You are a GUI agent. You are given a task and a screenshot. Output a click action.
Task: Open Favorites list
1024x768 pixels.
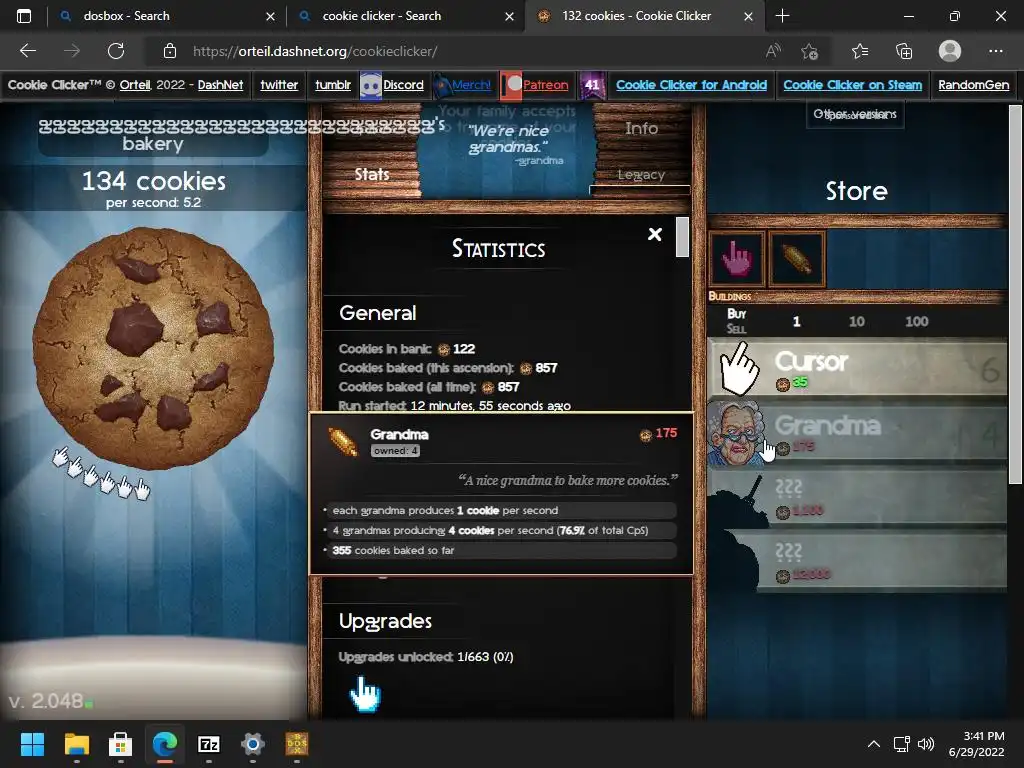tap(859, 51)
